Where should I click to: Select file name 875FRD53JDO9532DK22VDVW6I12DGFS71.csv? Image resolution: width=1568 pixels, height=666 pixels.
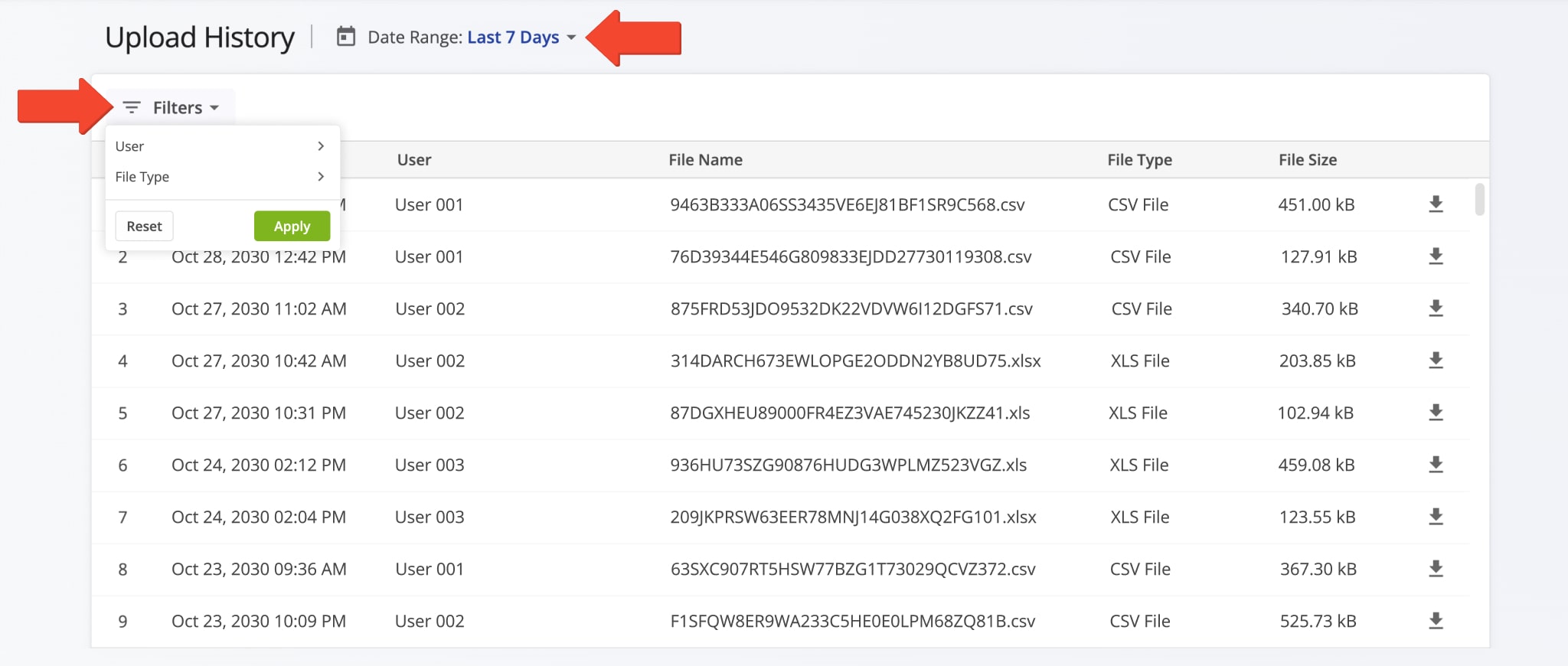(851, 309)
